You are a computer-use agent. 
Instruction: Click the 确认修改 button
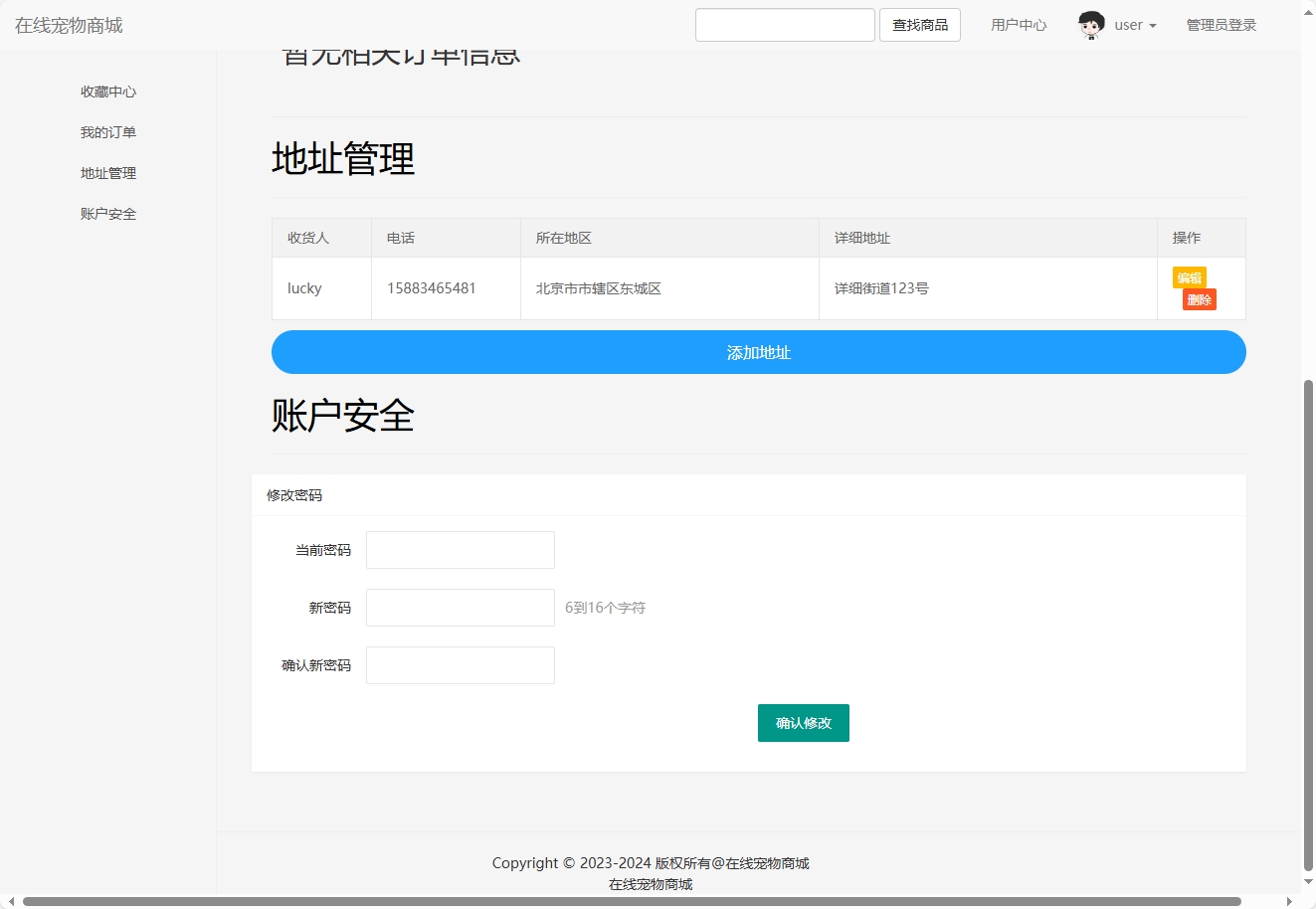(803, 723)
